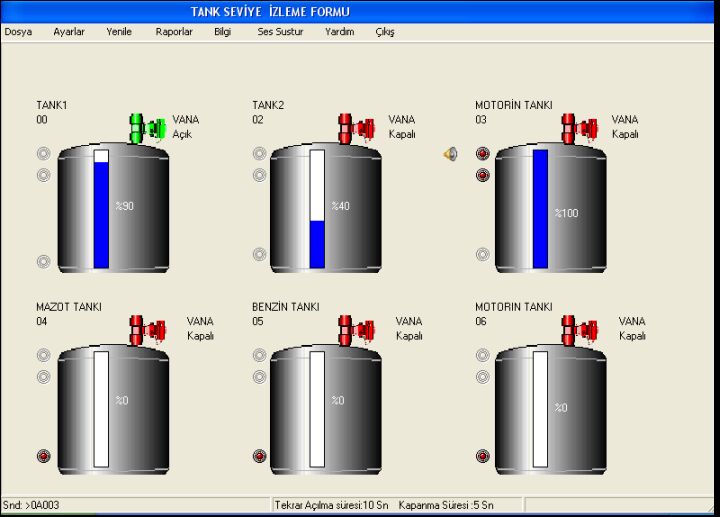Click the blue level bar of TANK1
The width and height of the screenshot is (720, 517).
[101, 215]
